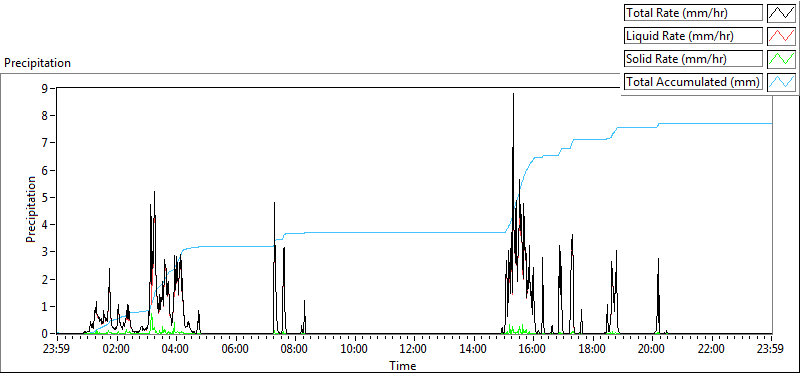Select the Solid Rate (mm/hr) legend label
The width and height of the screenshot is (800, 373).
pyautogui.click(x=694, y=59)
